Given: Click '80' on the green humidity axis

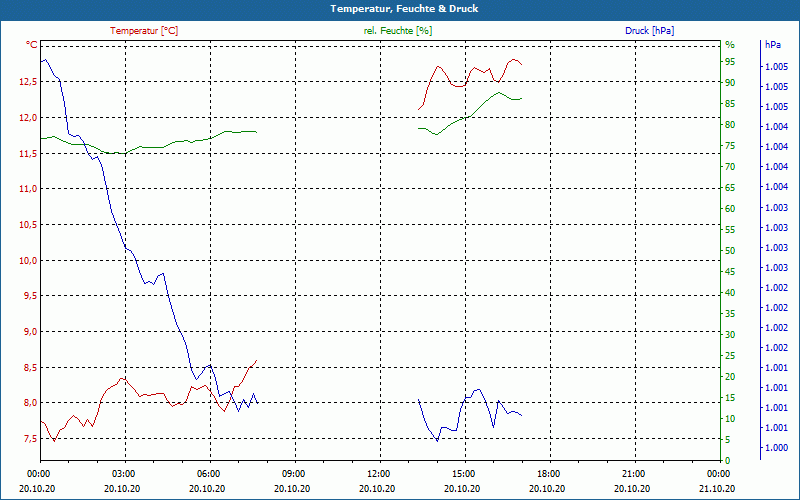Looking at the screenshot, I should (x=730, y=124).
